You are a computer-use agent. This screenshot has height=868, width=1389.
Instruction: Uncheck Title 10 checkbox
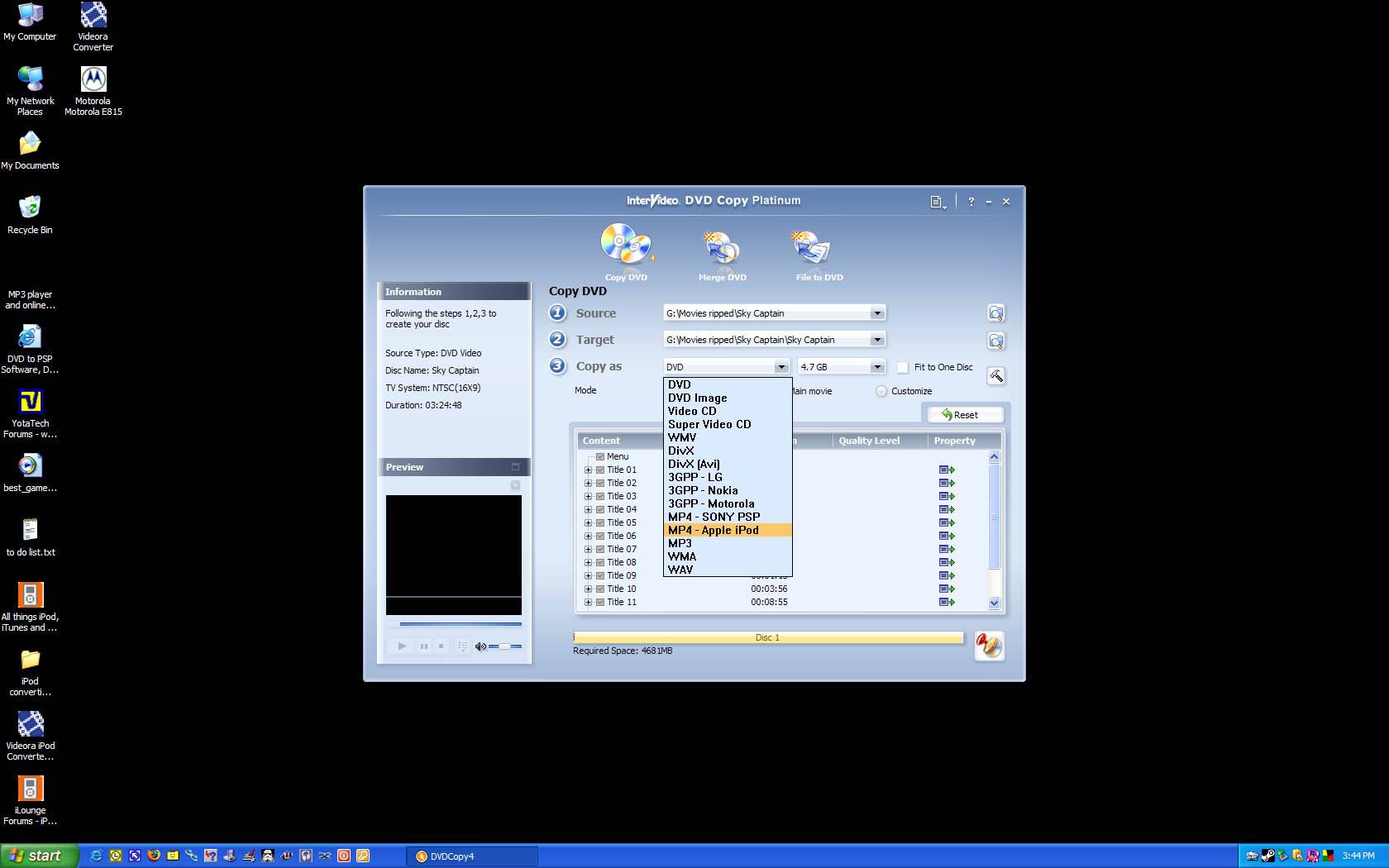(x=600, y=589)
